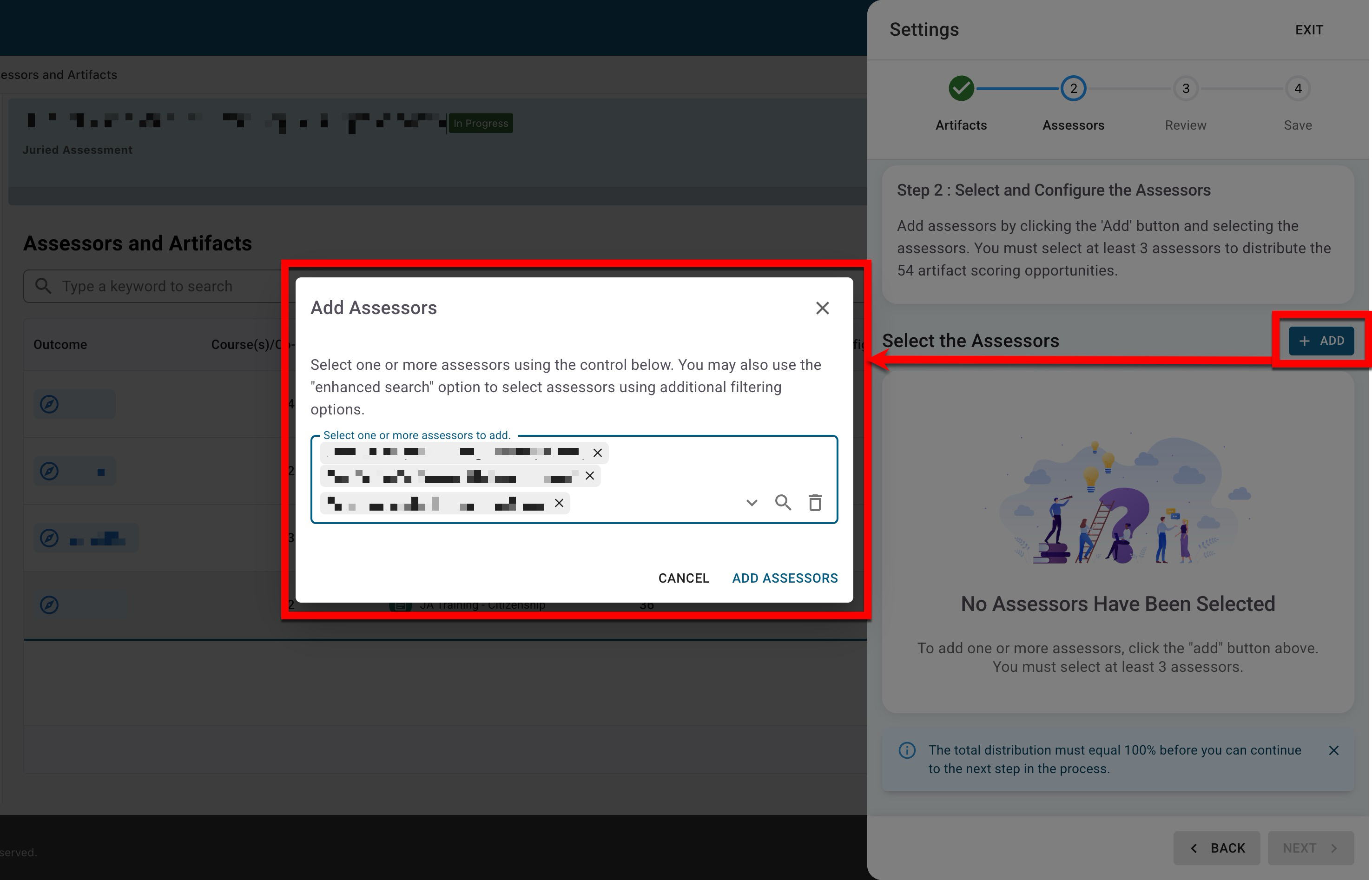
Task: Click EXIT in the Settings panel
Action: (x=1309, y=30)
